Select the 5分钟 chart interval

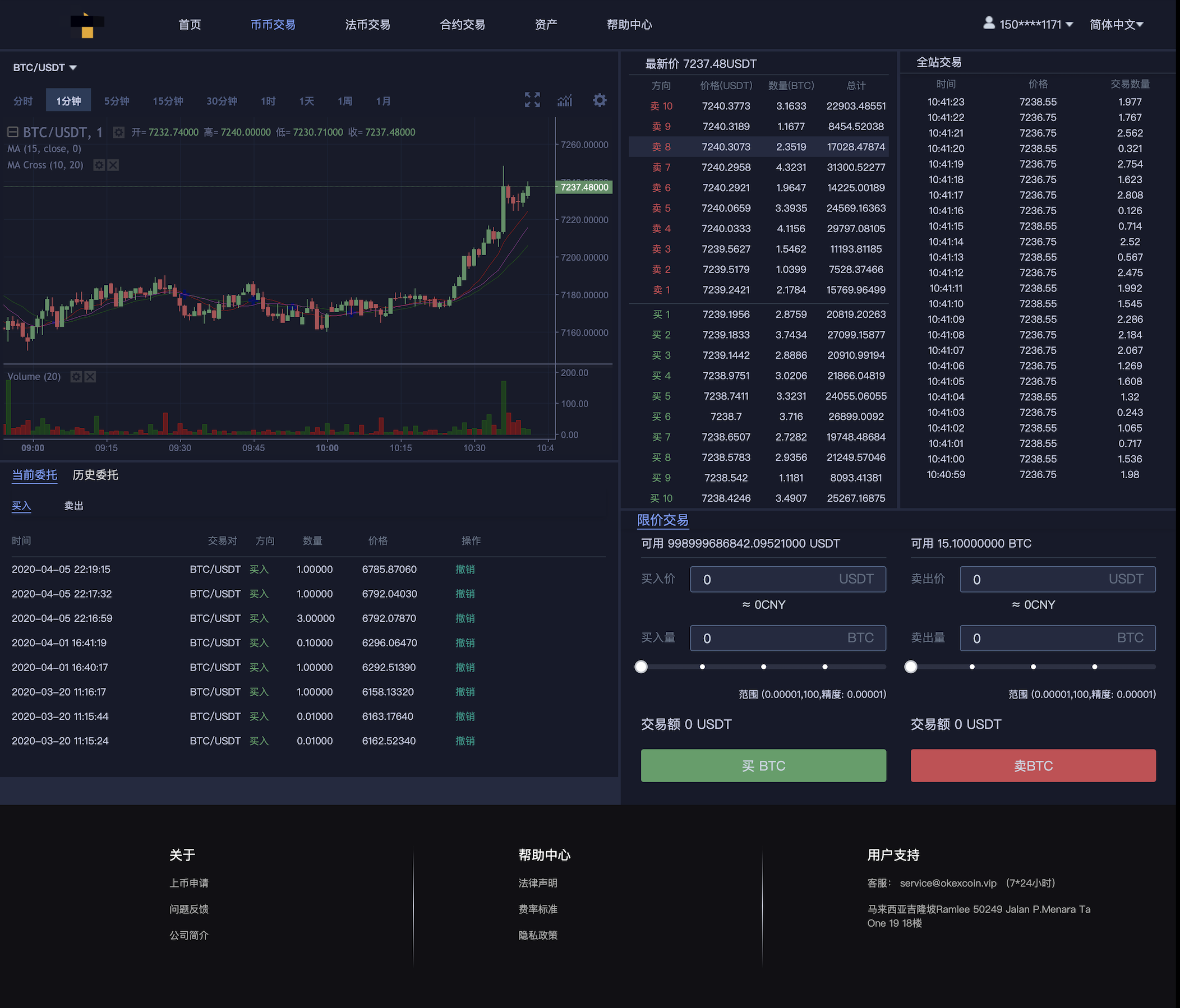[x=116, y=101]
